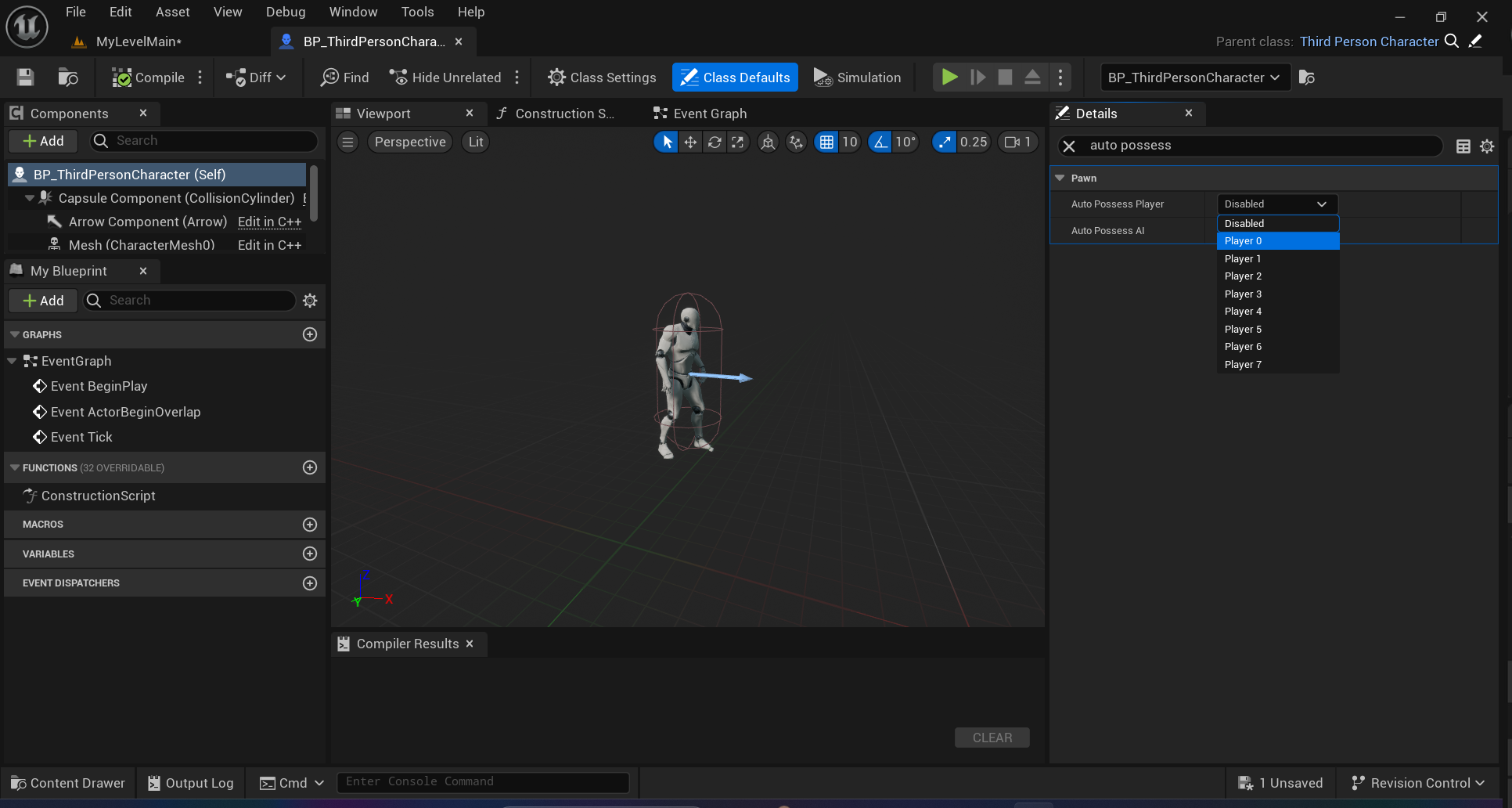1512x808 pixels.
Task: Click the magnifier icon beside parent class
Action: pyautogui.click(x=1452, y=41)
